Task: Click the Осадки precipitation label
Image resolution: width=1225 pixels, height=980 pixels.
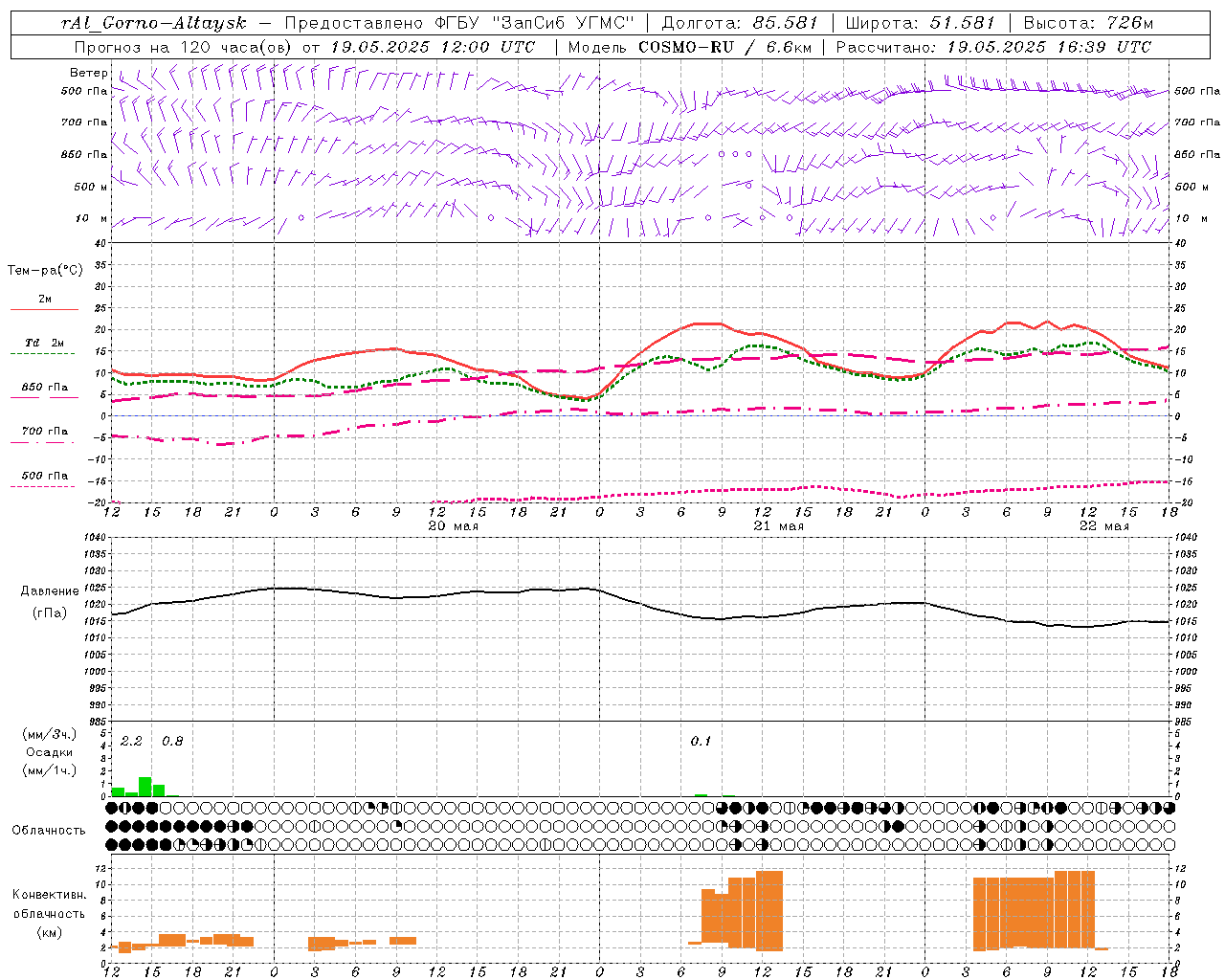Action: (50, 752)
